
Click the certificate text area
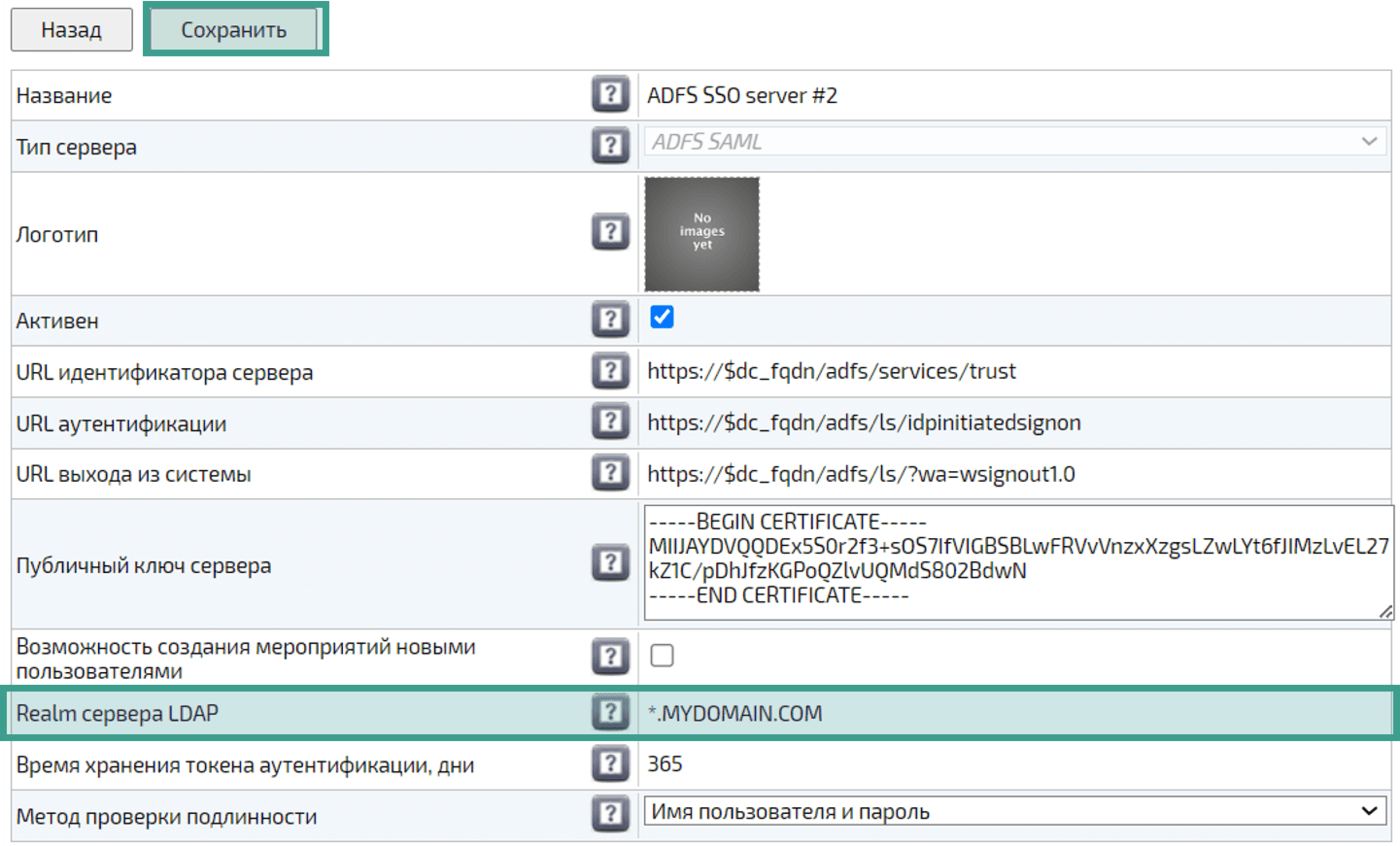[x=1014, y=562]
